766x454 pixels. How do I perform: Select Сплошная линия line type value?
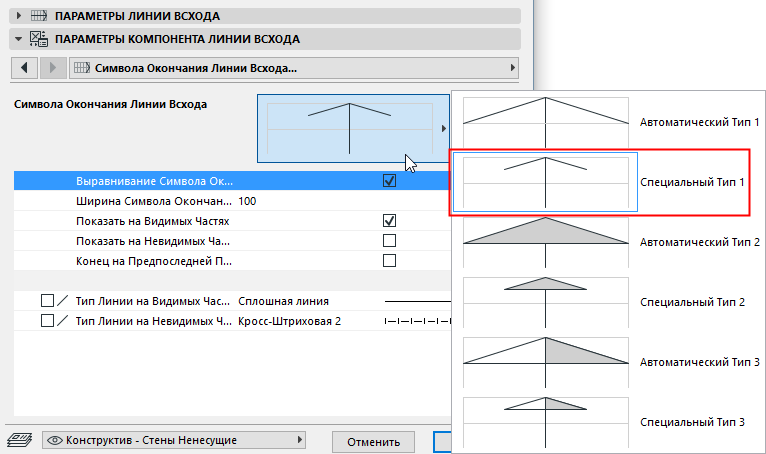coord(283,301)
